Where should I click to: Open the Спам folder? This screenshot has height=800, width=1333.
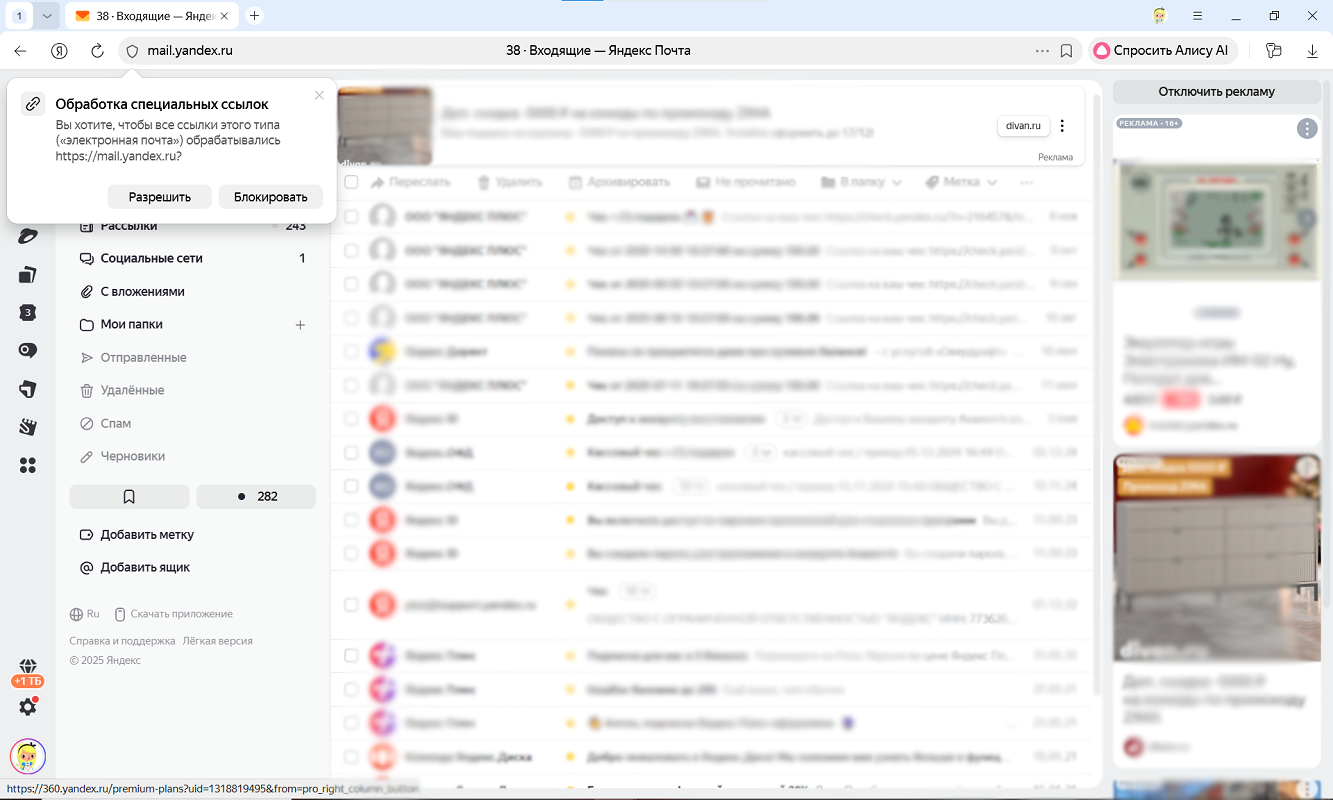tap(116, 423)
